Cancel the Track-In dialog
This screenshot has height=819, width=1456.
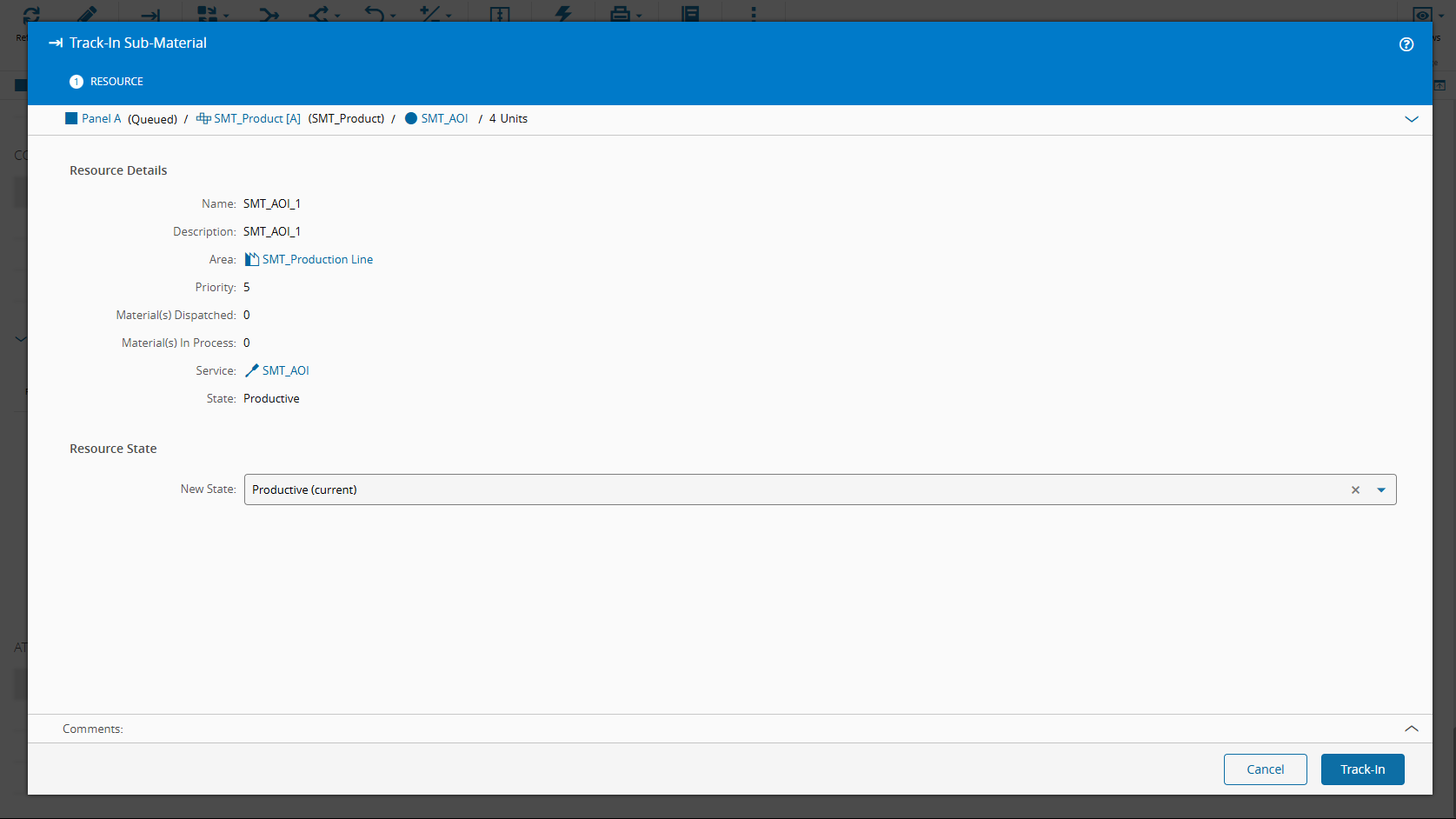[1266, 769]
